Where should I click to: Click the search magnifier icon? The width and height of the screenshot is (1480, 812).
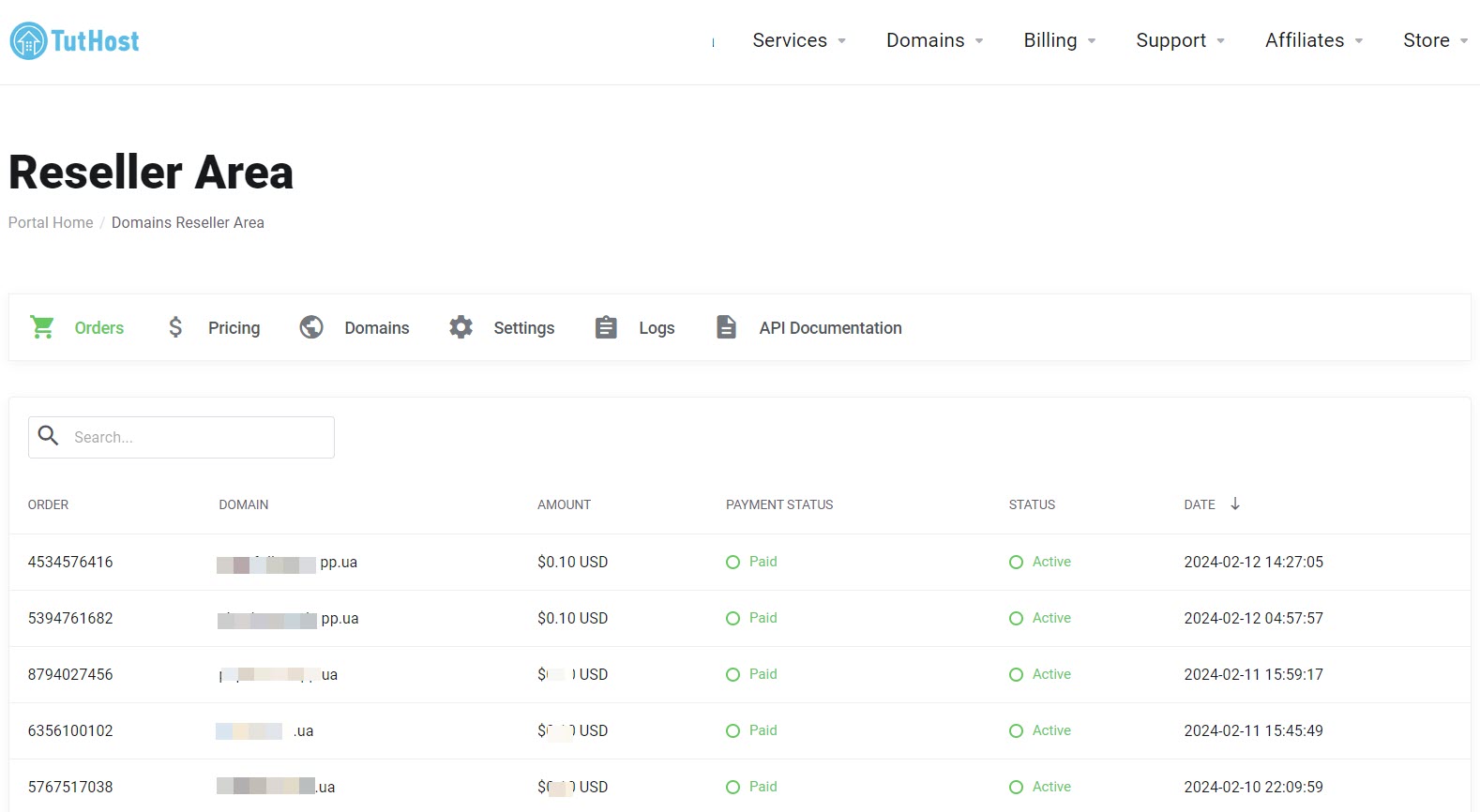click(49, 436)
